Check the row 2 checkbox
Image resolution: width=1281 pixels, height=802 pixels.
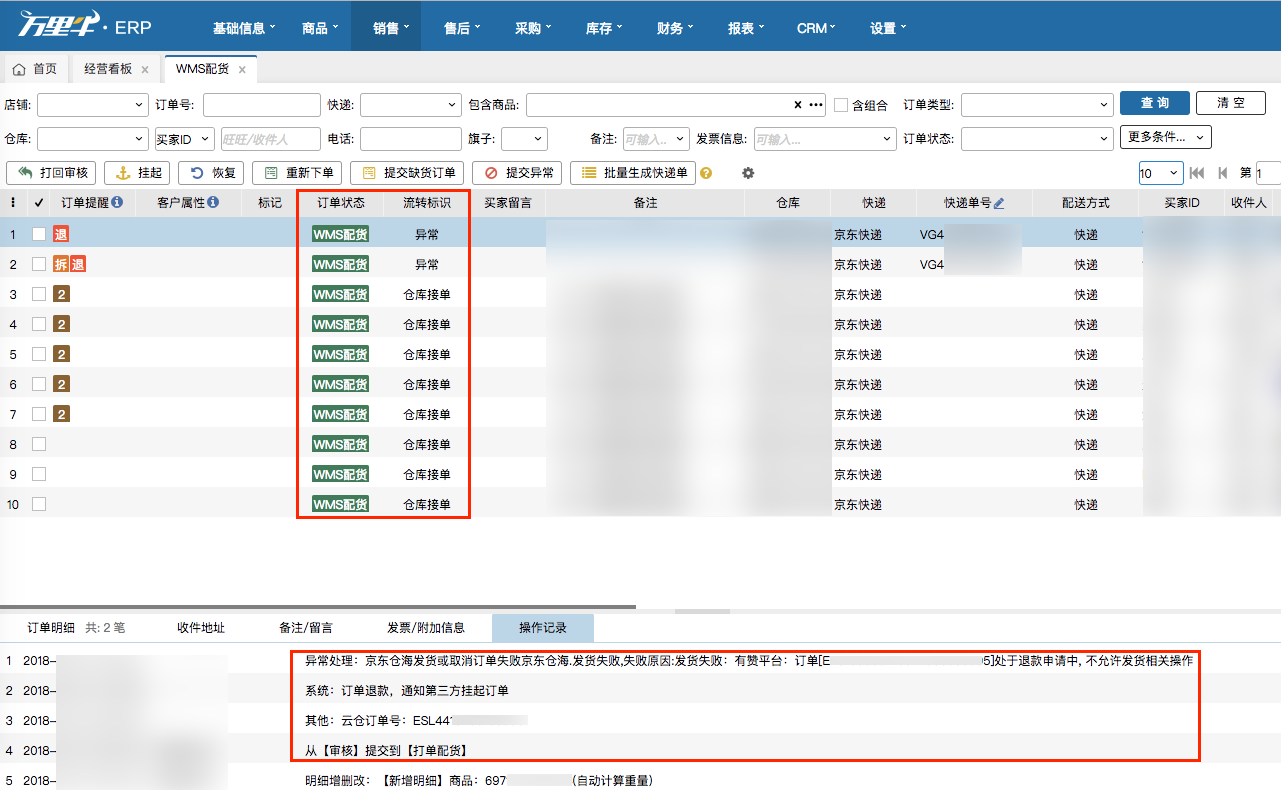click(x=39, y=264)
